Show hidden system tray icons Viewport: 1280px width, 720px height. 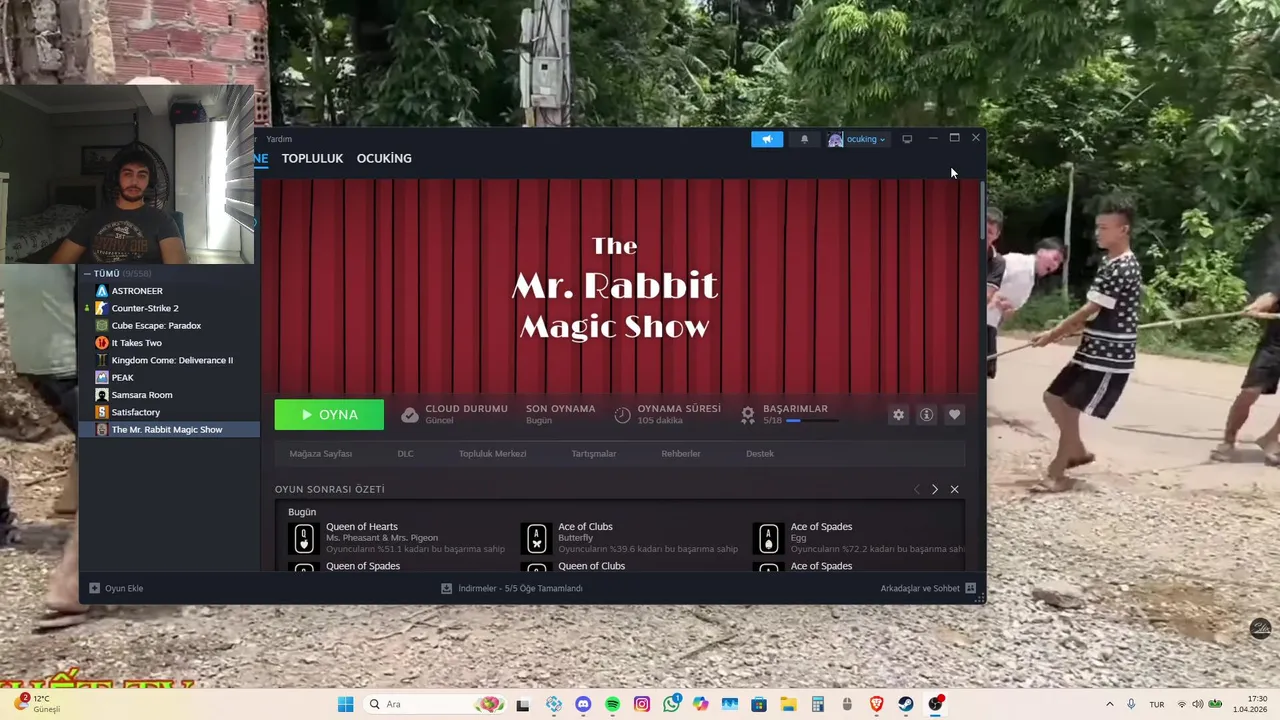point(1109,704)
